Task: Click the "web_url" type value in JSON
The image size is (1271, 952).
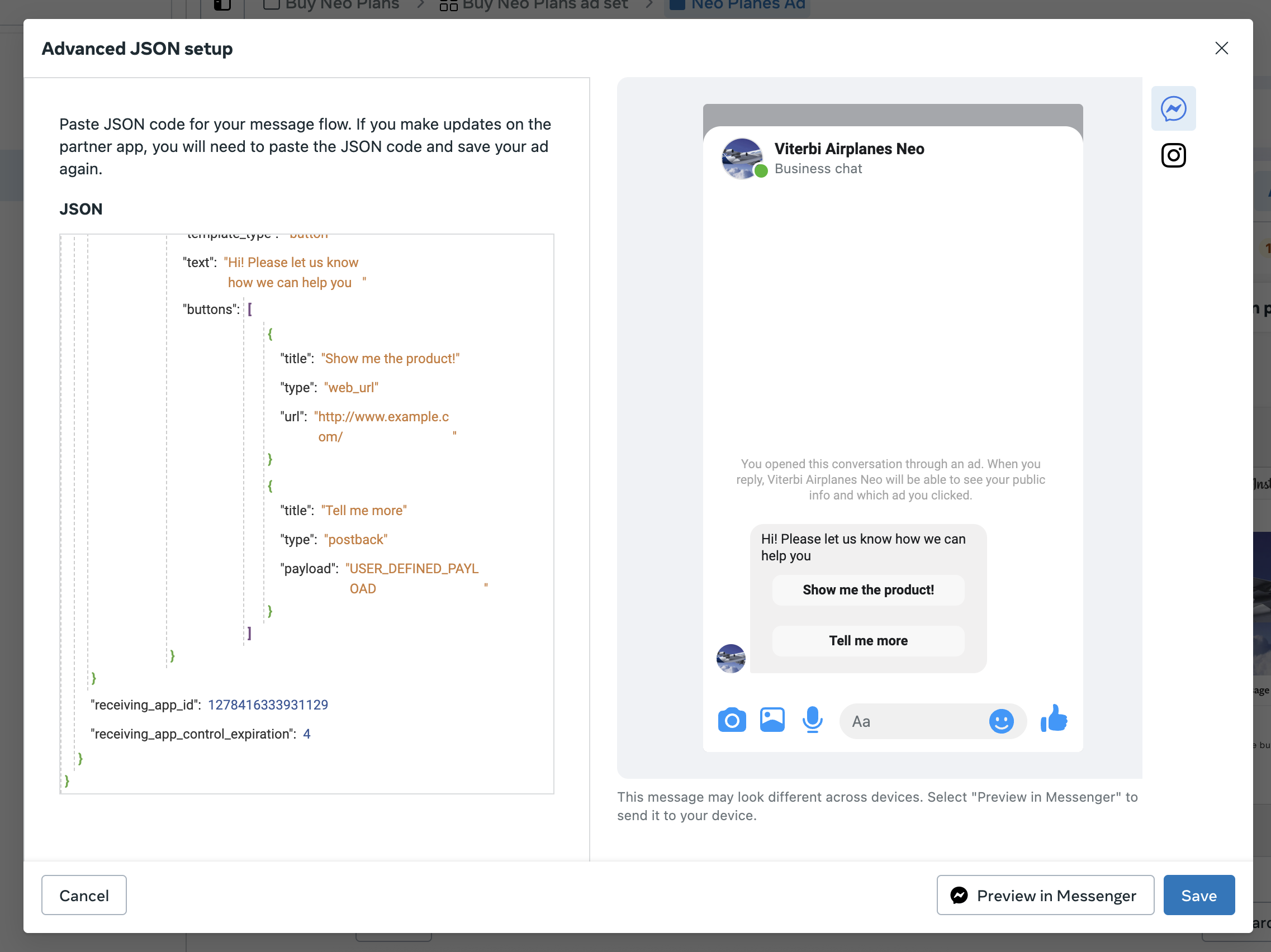Action: 351,388
